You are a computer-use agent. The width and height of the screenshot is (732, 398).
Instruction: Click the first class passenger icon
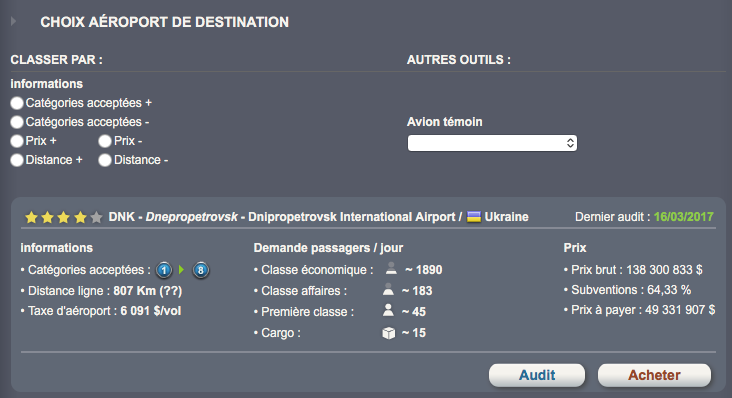tap(388, 310)
